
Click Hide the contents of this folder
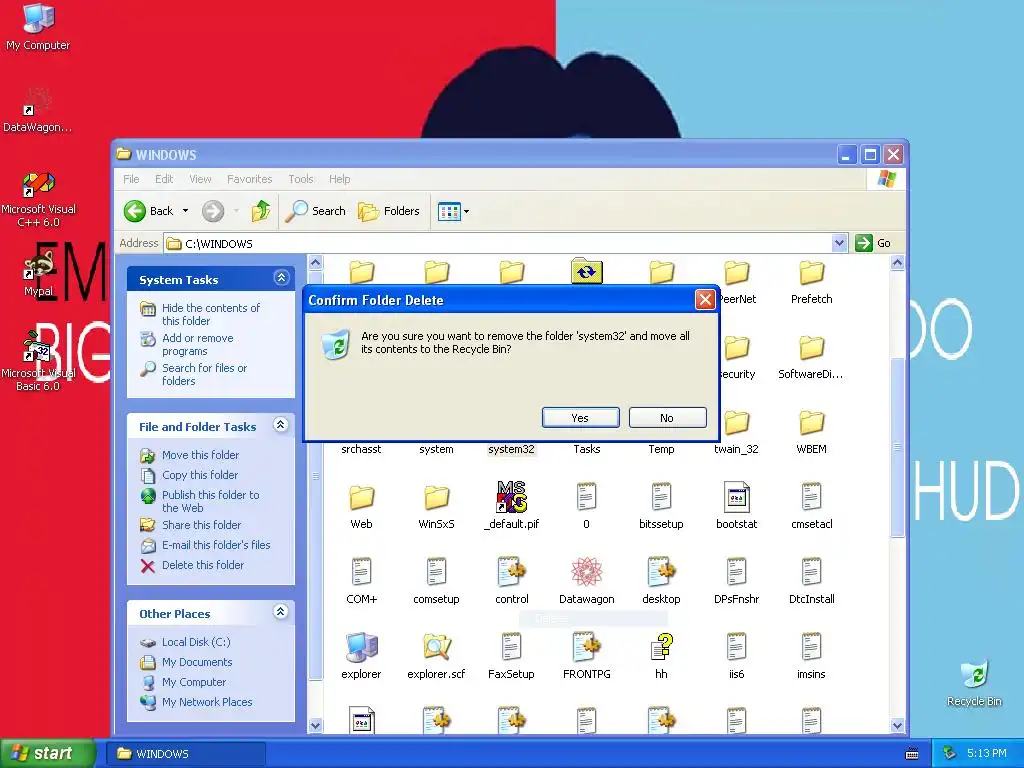pos(210,314)
